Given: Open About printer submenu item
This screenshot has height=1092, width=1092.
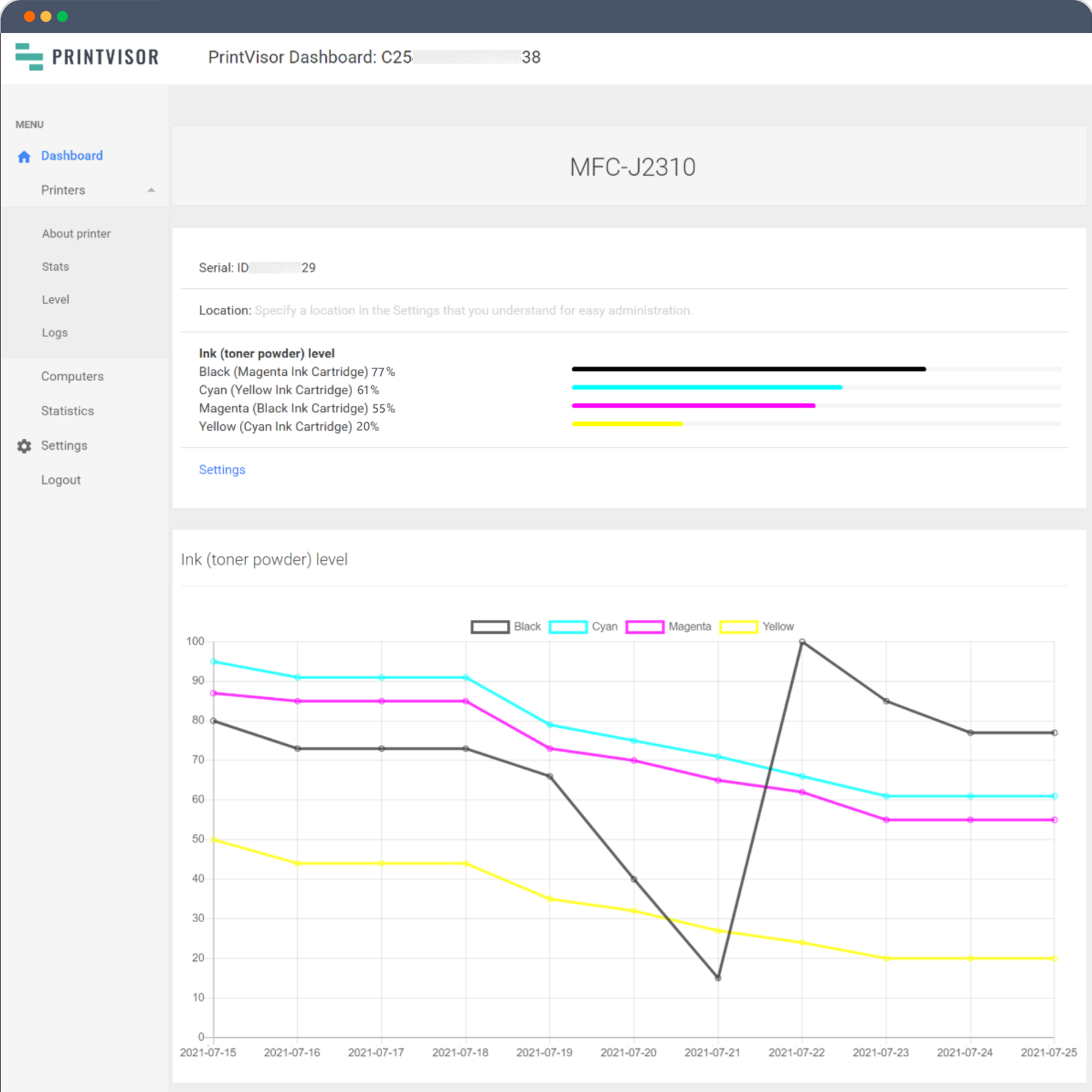Looking at the screenshot, I should (x=76, y=234).
